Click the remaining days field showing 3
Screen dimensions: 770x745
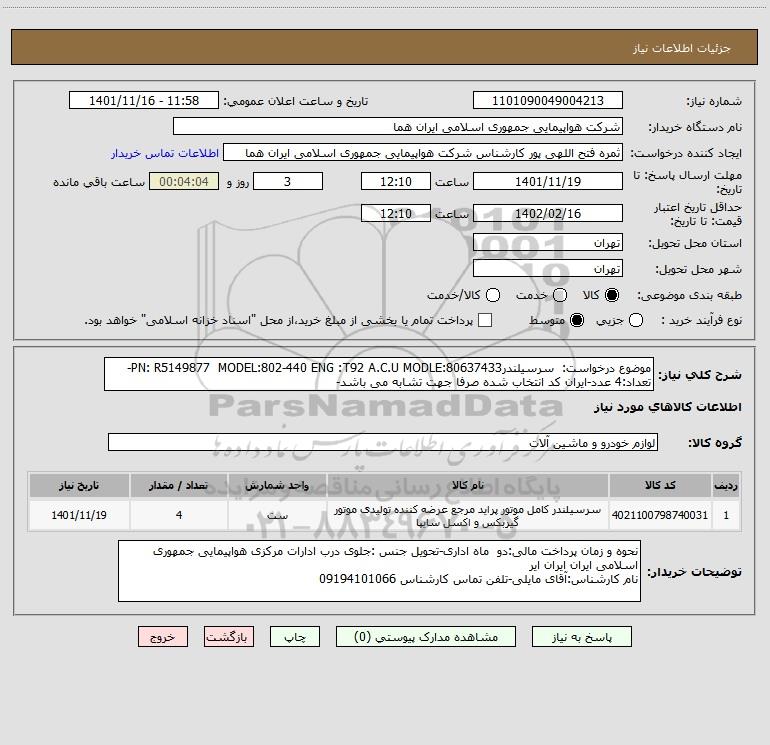coord(288,181)
